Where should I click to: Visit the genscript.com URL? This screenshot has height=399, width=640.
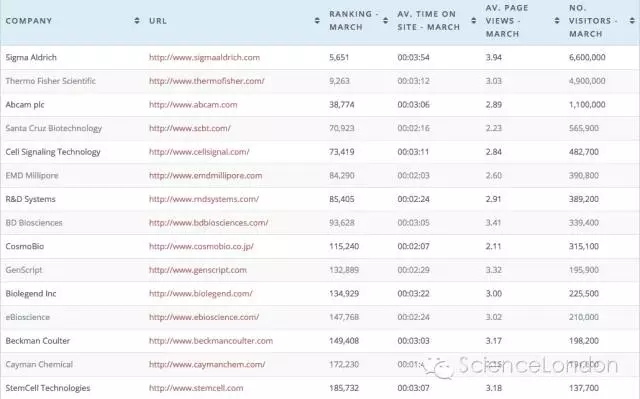198,270
